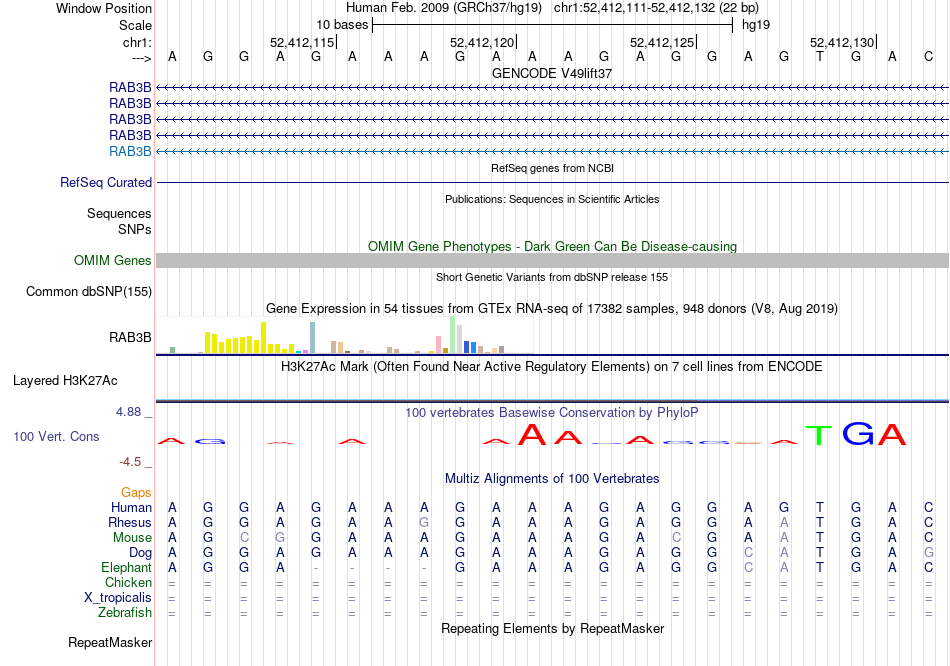Click the light mismatched G in the Rhesus row
Viewport: 950px width, 666px height.
(424, 522)
